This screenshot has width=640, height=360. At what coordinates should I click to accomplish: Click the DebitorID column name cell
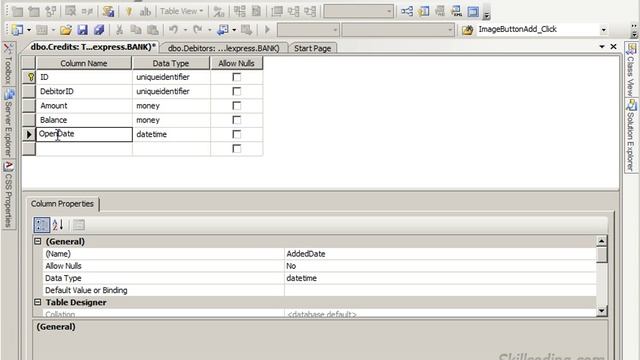point(84,91)
